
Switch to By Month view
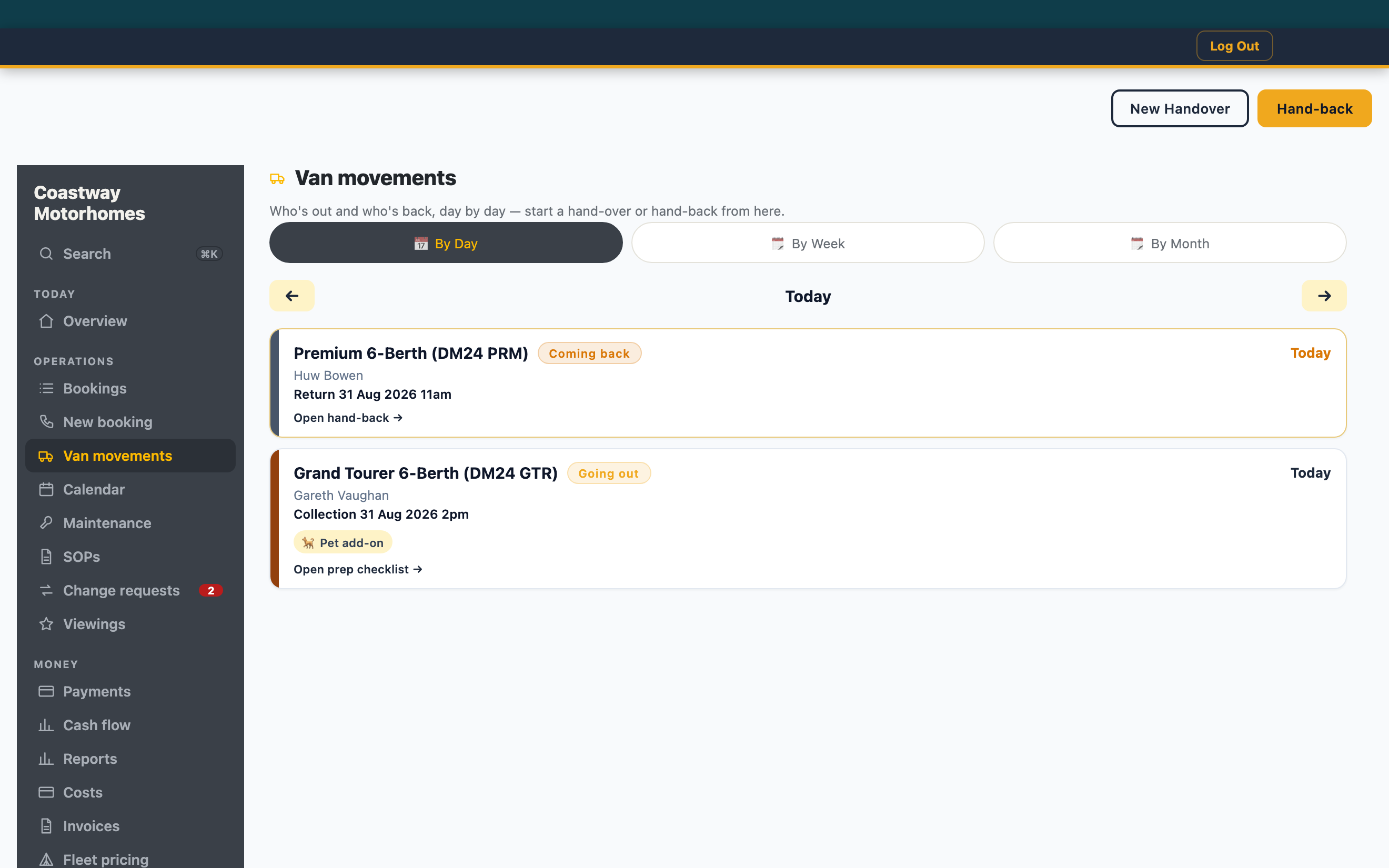pos(1170,243)
